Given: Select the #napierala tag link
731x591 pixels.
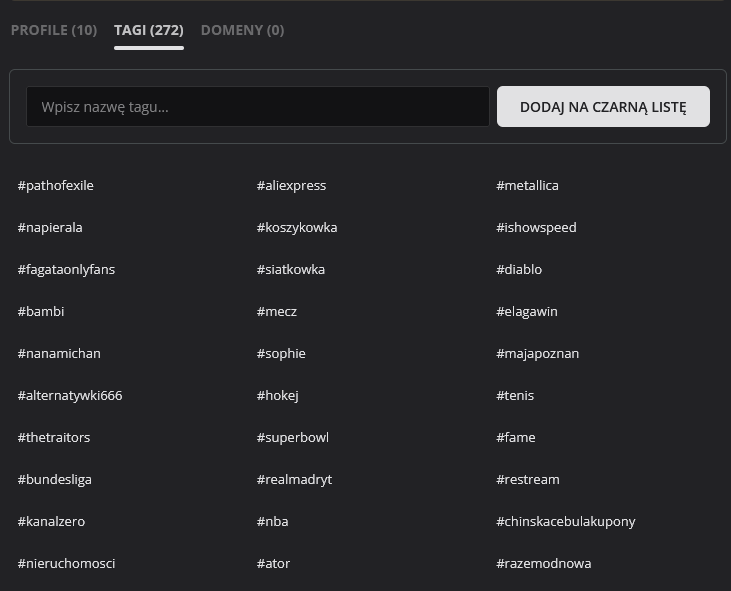Looking at the screenshot, I should pyautogui.click(x=50, y=227).
